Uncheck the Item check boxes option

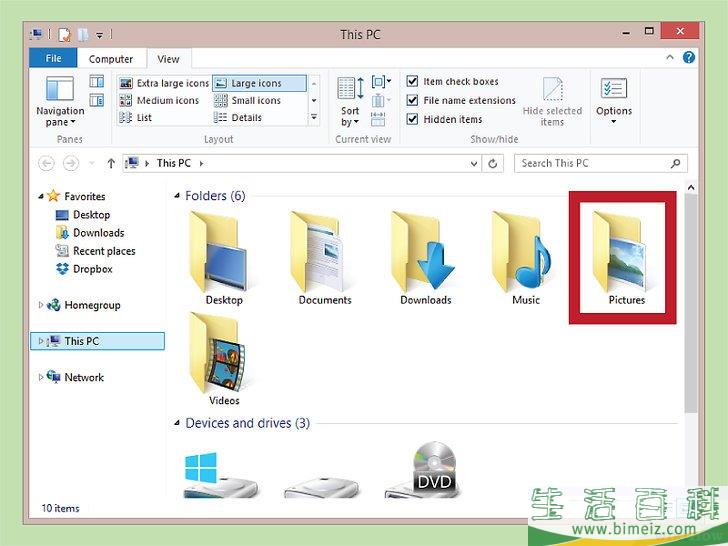413,82
